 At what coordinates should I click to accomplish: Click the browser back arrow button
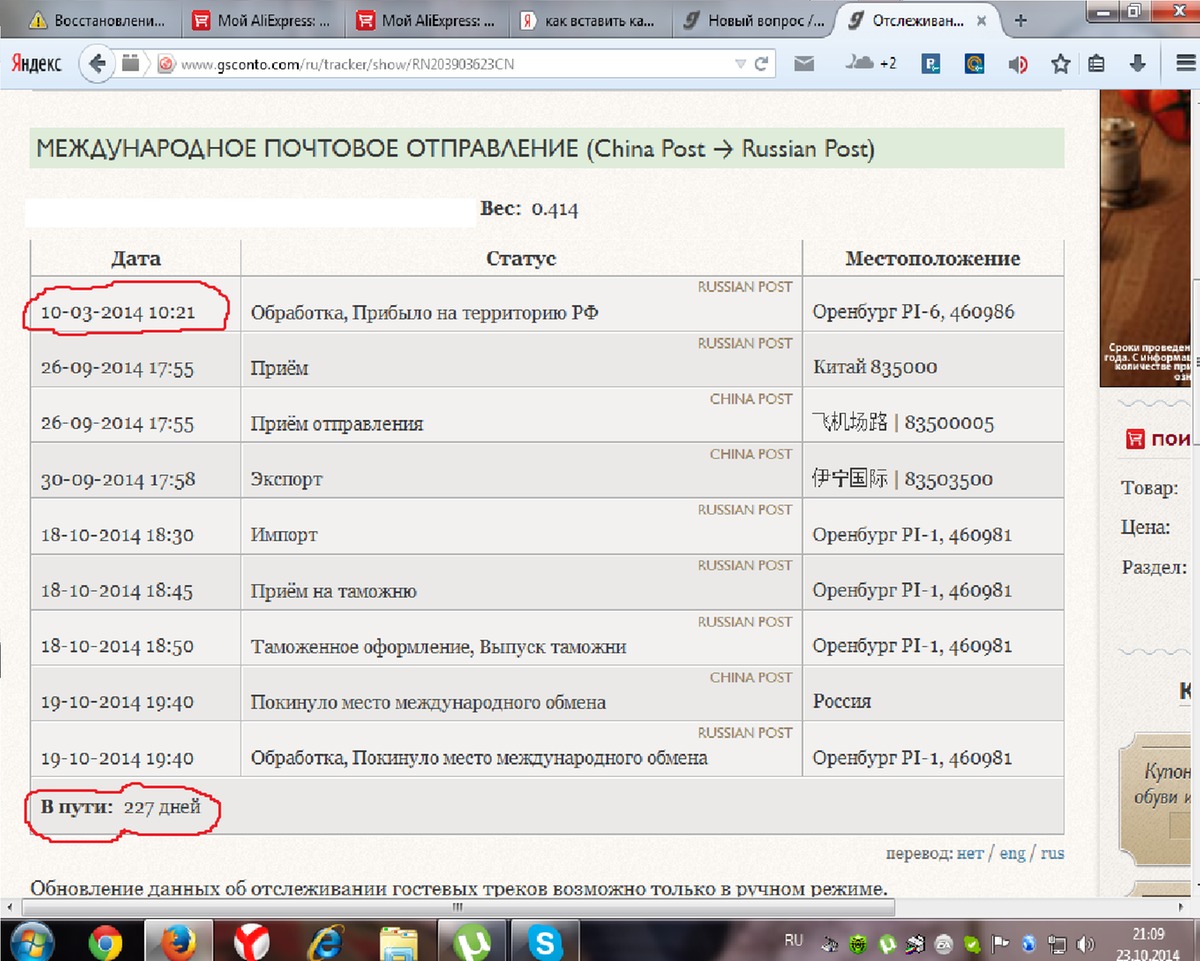pyautogui.click(x=98, y=64)
